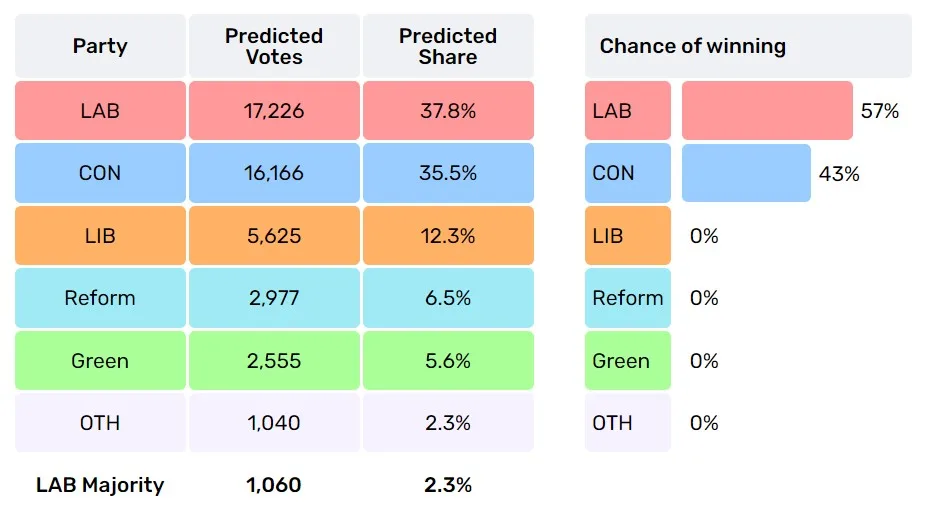Click the LAB Majority row label

tap(100, 485)
